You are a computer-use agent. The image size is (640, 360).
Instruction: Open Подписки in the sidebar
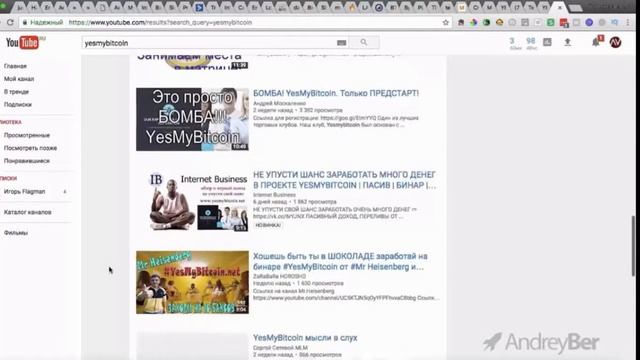pyautogui.click(x=18, y=104)
